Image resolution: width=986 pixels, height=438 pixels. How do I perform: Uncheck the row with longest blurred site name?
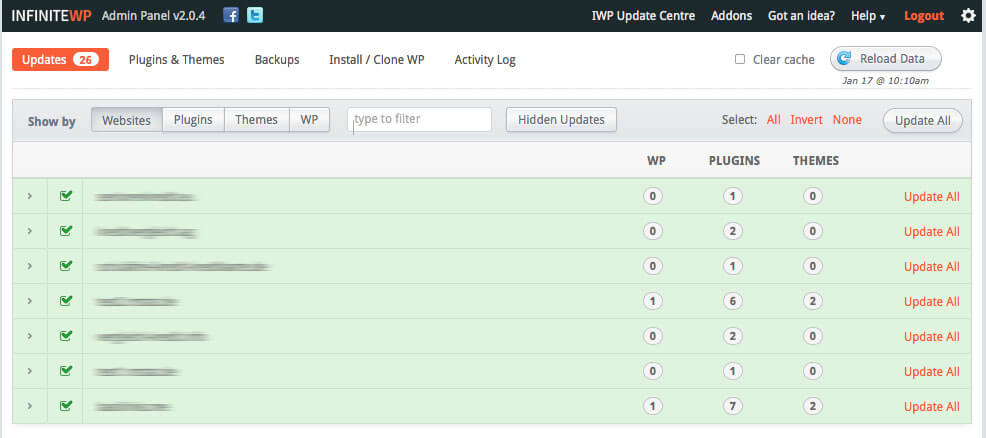pyautogui.click(x=65, y=266)
